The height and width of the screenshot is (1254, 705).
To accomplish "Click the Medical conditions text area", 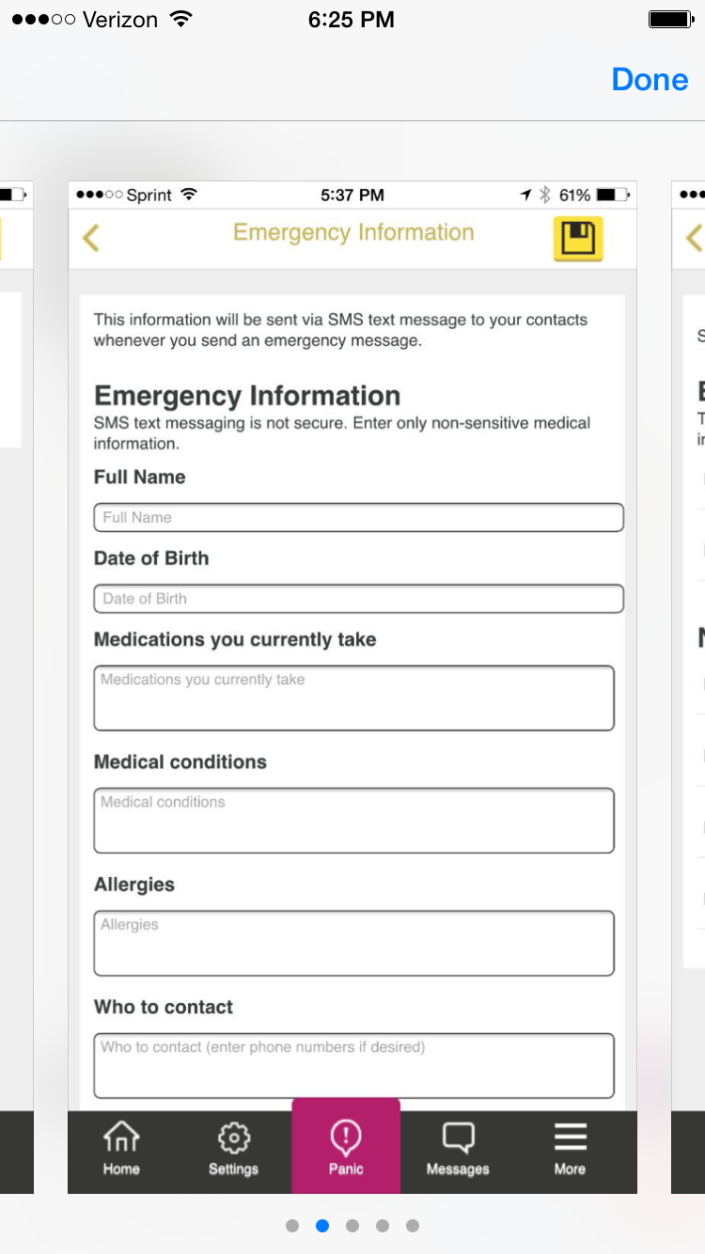I will pos(354,820).
